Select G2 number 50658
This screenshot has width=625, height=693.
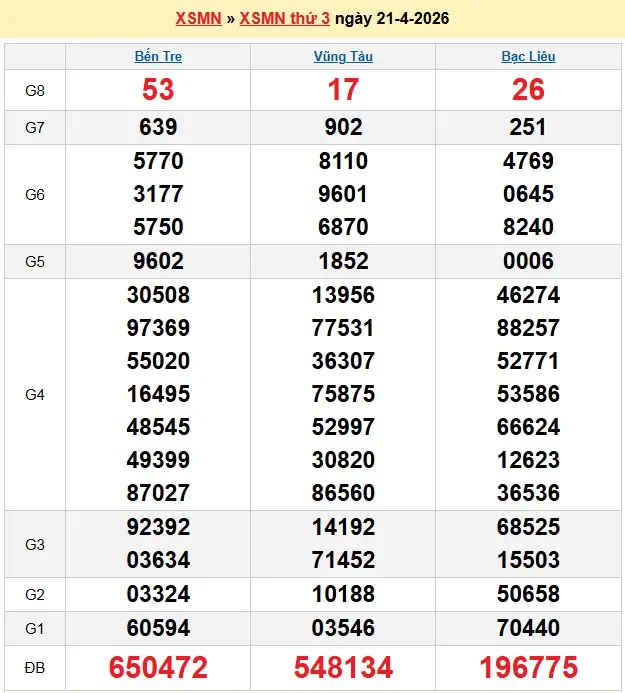[x=528, y=594]
